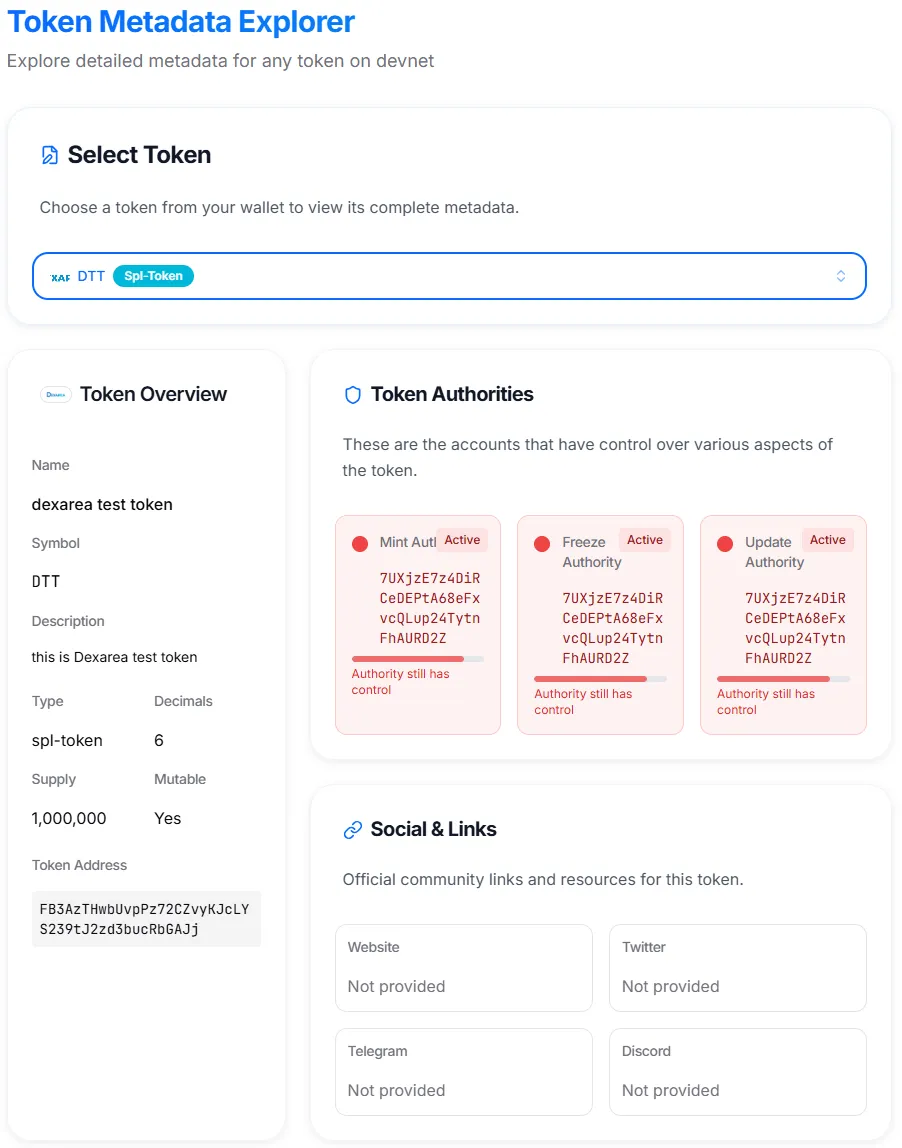The width and height of the screenshot is (902, 1148).
Task: Click the Freeze Authority progress bar
Action: pyautogui.click(x=600, y=679)
